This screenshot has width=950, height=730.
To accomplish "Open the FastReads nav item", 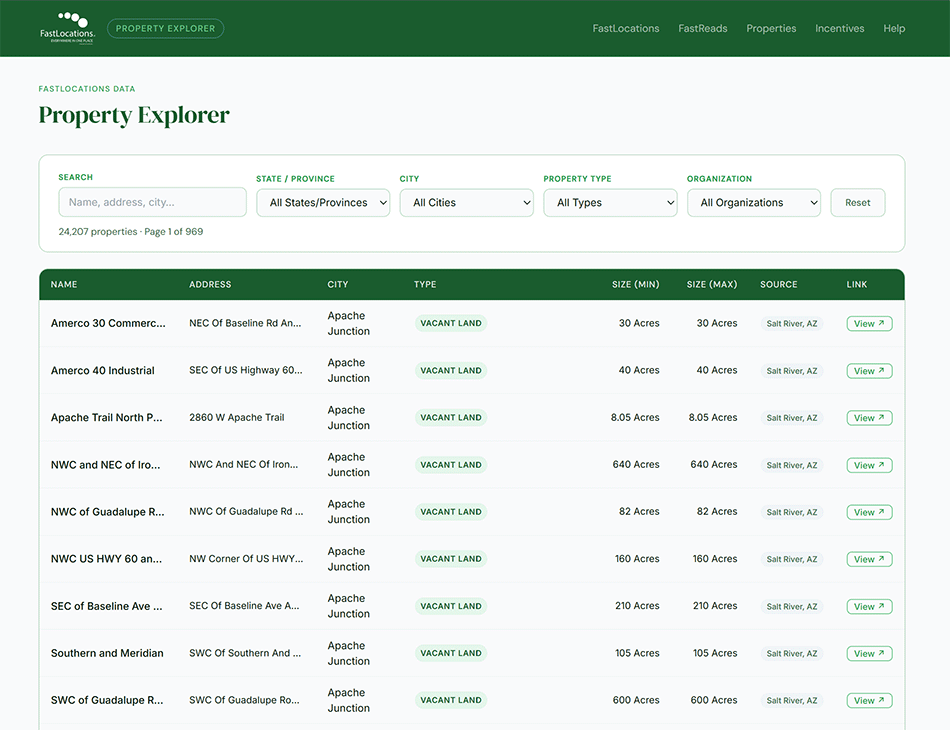I will [703, 28].
